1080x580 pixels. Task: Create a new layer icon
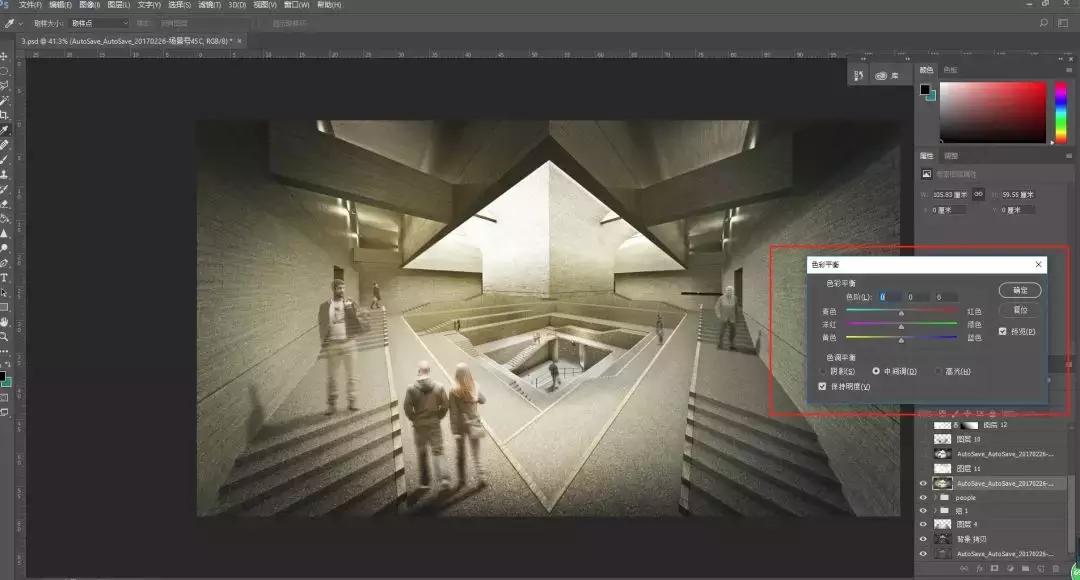(x=1040, y=569)
